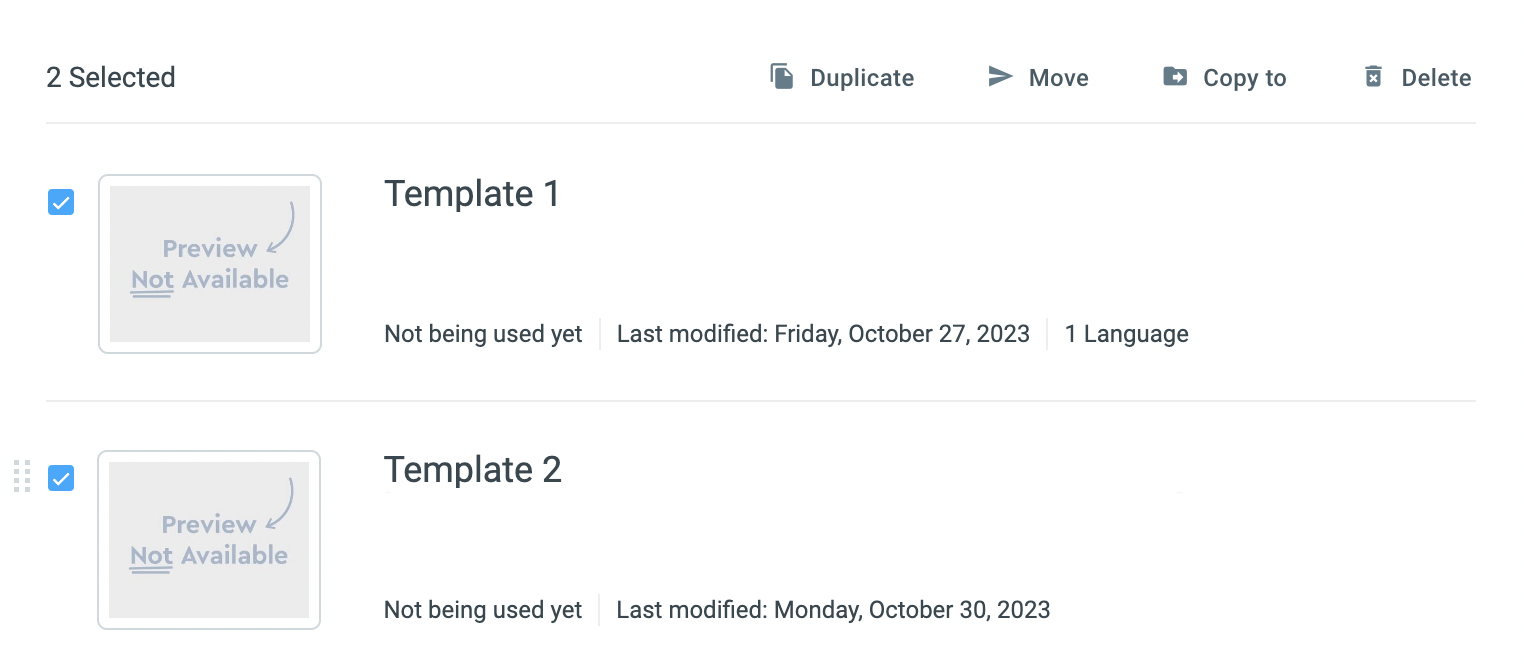Click Template 1's Last modified date
Image resolution: width=1526 pixels, height=668 pixels.
point(823,334)
